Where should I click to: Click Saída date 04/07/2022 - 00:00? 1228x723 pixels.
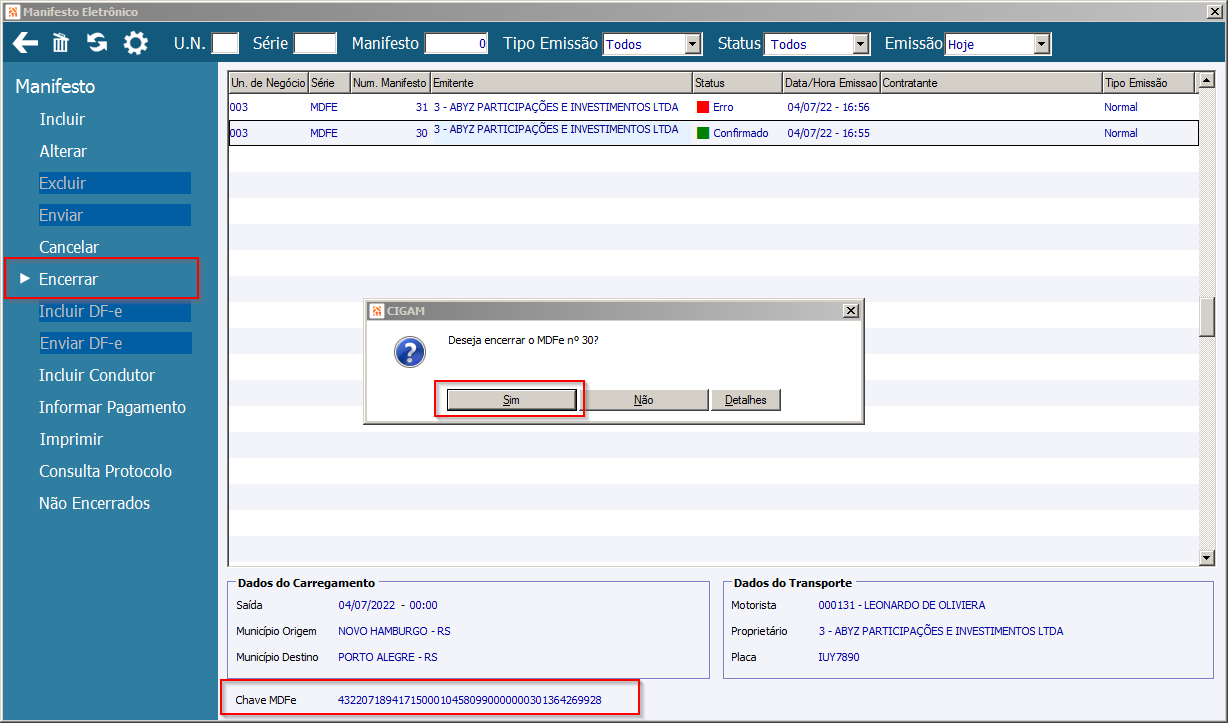(x=388, y=605)
